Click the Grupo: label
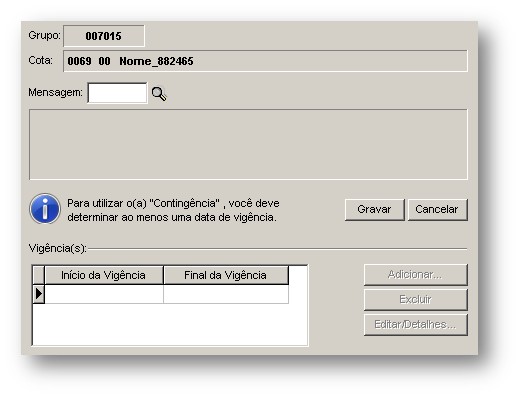The height and width of the screenshot is (397, 520). click(x=44, y=35)
